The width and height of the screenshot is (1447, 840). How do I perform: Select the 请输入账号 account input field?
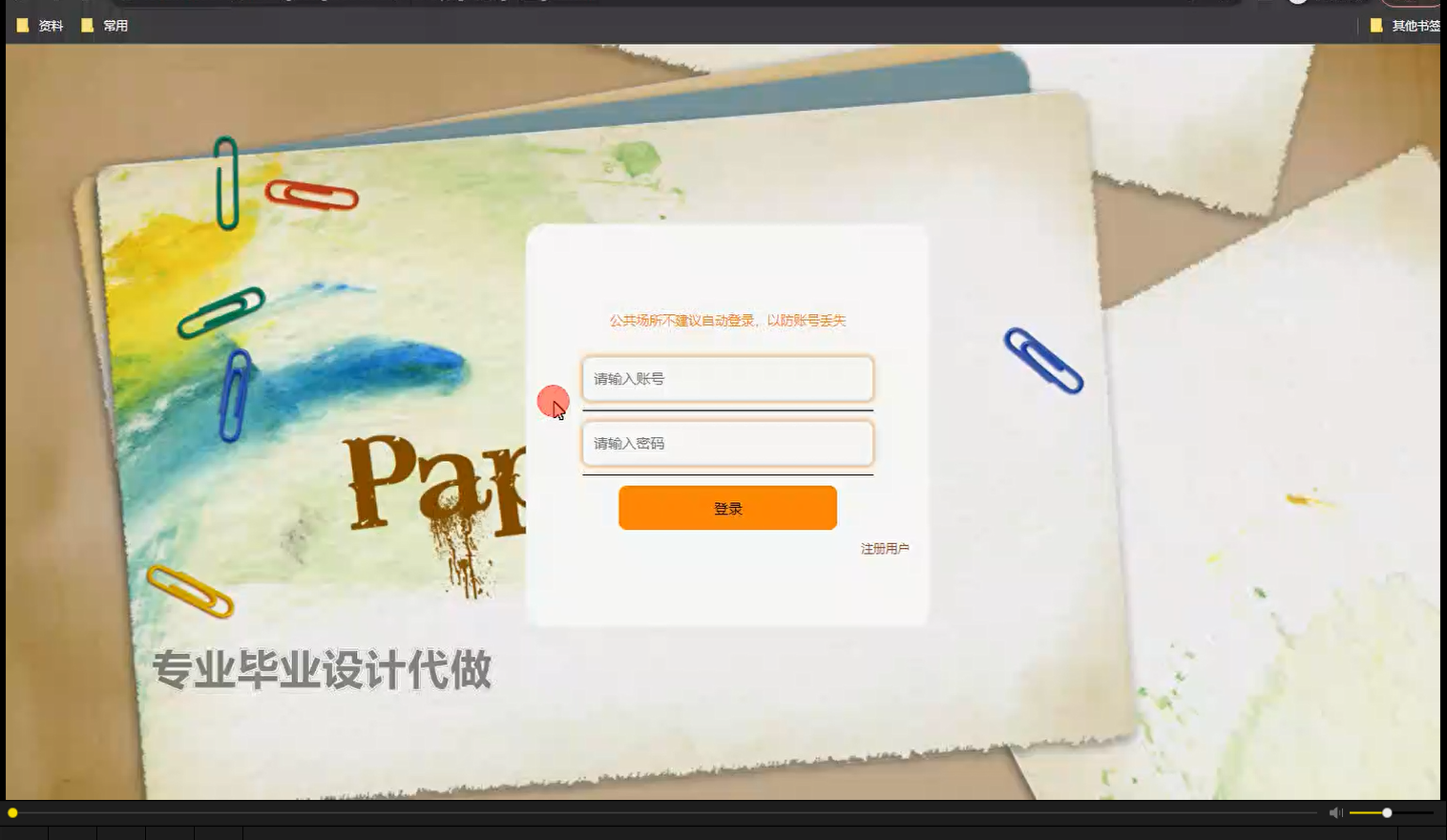point(727,378)
